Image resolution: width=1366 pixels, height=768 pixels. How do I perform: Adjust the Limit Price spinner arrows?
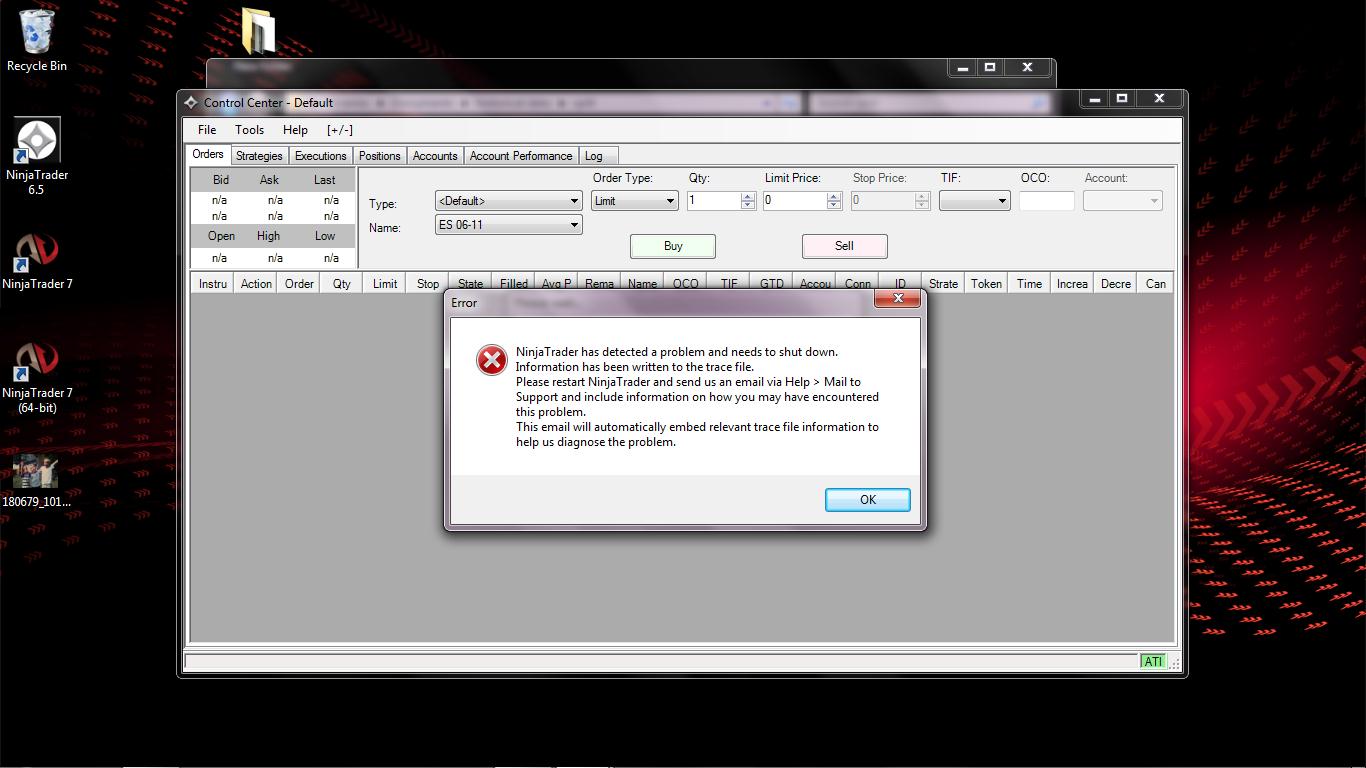[835, 201]
